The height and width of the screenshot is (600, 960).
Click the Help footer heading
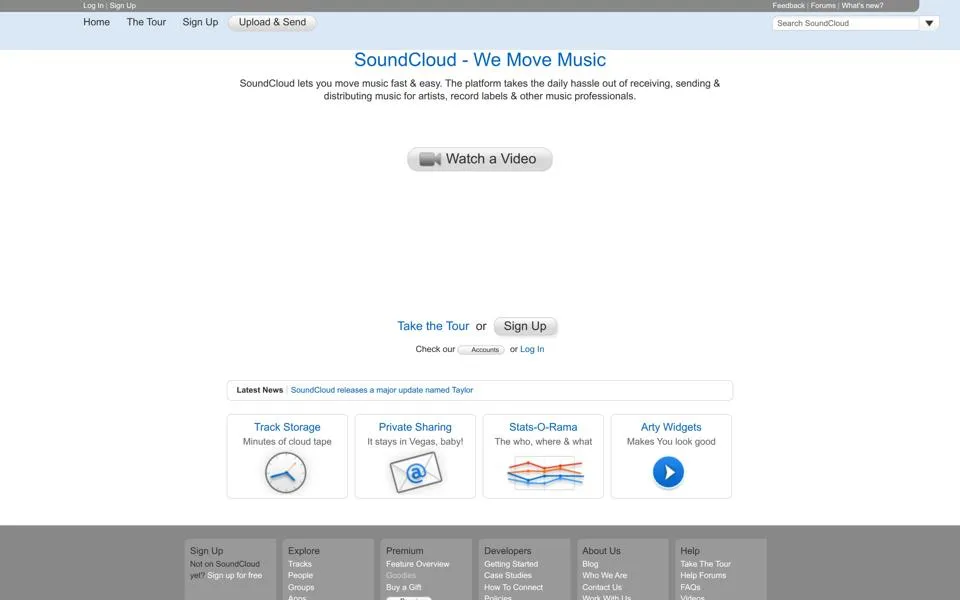click(690, 551)
